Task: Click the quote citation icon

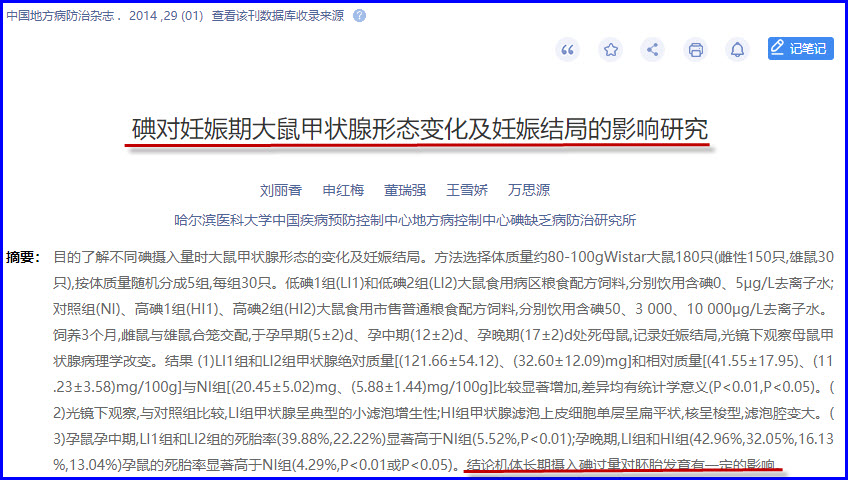Action: (567, 50)
